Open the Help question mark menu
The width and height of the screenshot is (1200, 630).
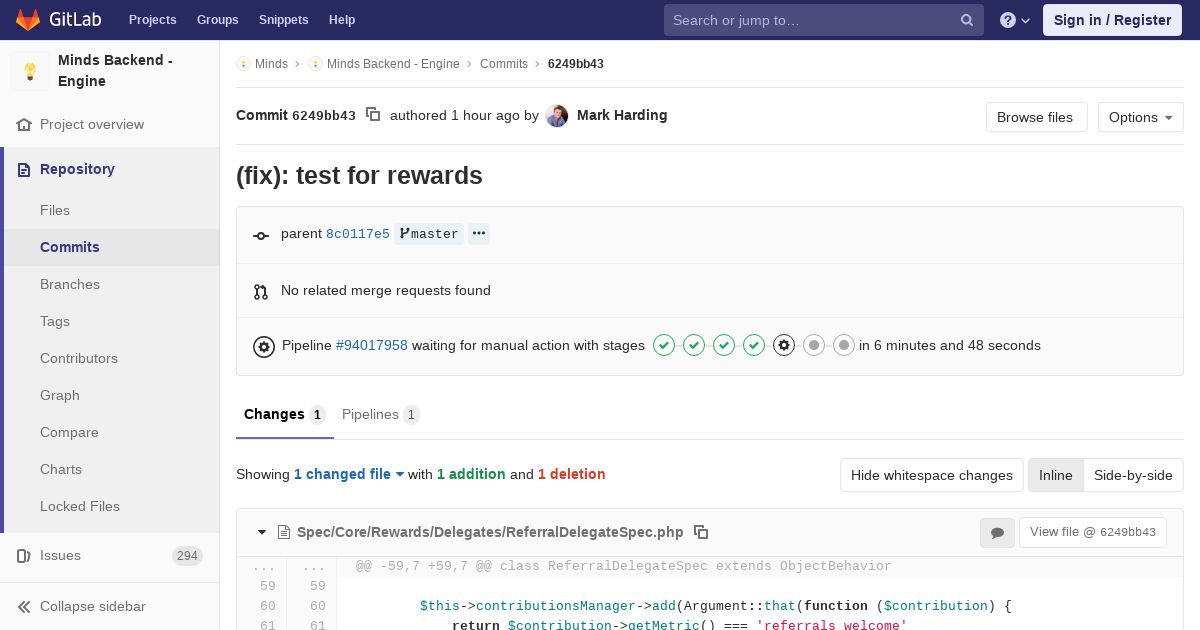coord(1015,20)
